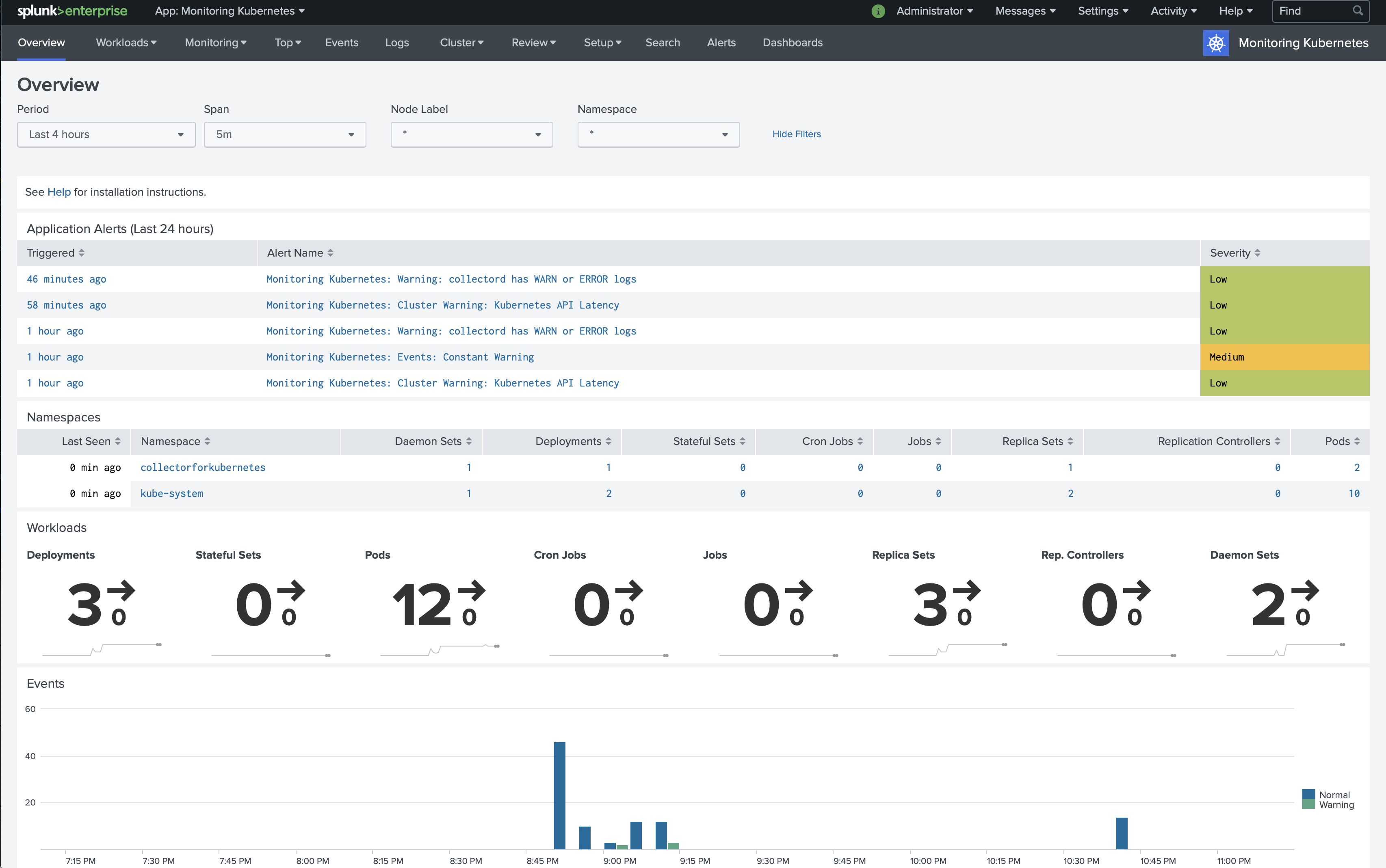The image size is (1386, 868).
Task: Click the sort icon on the Pods column
Action: pyautogui.click(x=1357, y=441)
